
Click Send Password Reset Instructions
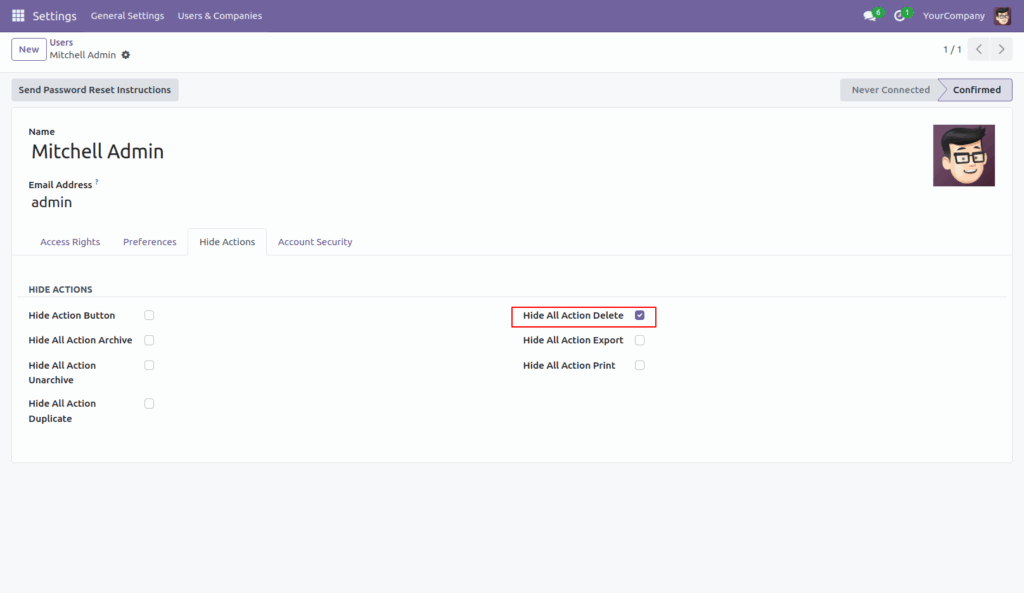pyautogui.click(x=94, y=89)
